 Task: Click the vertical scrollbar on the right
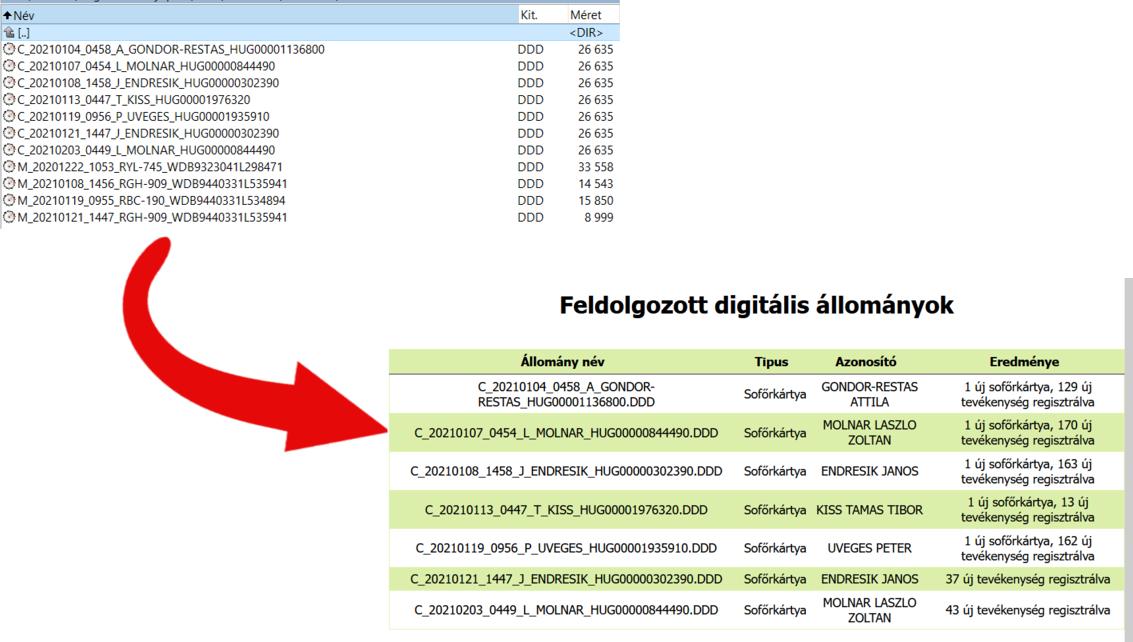(x=1128, y=450)
